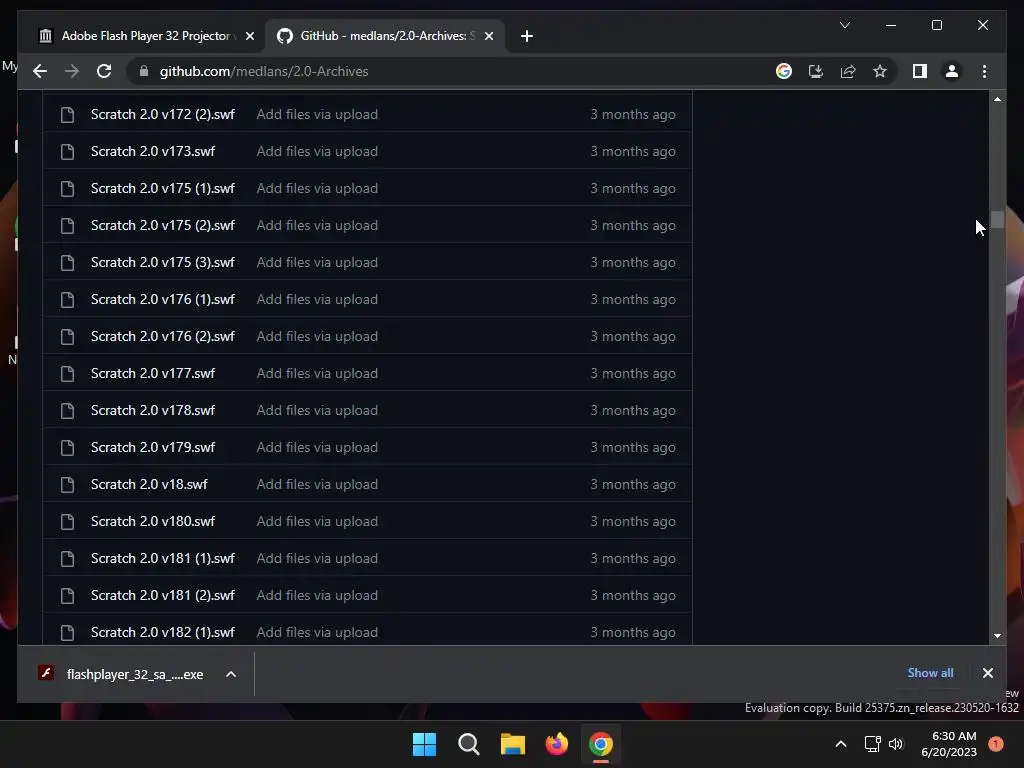Open File Explorer from taskbar
This screenshot has width=1024, height=768.
513,744
